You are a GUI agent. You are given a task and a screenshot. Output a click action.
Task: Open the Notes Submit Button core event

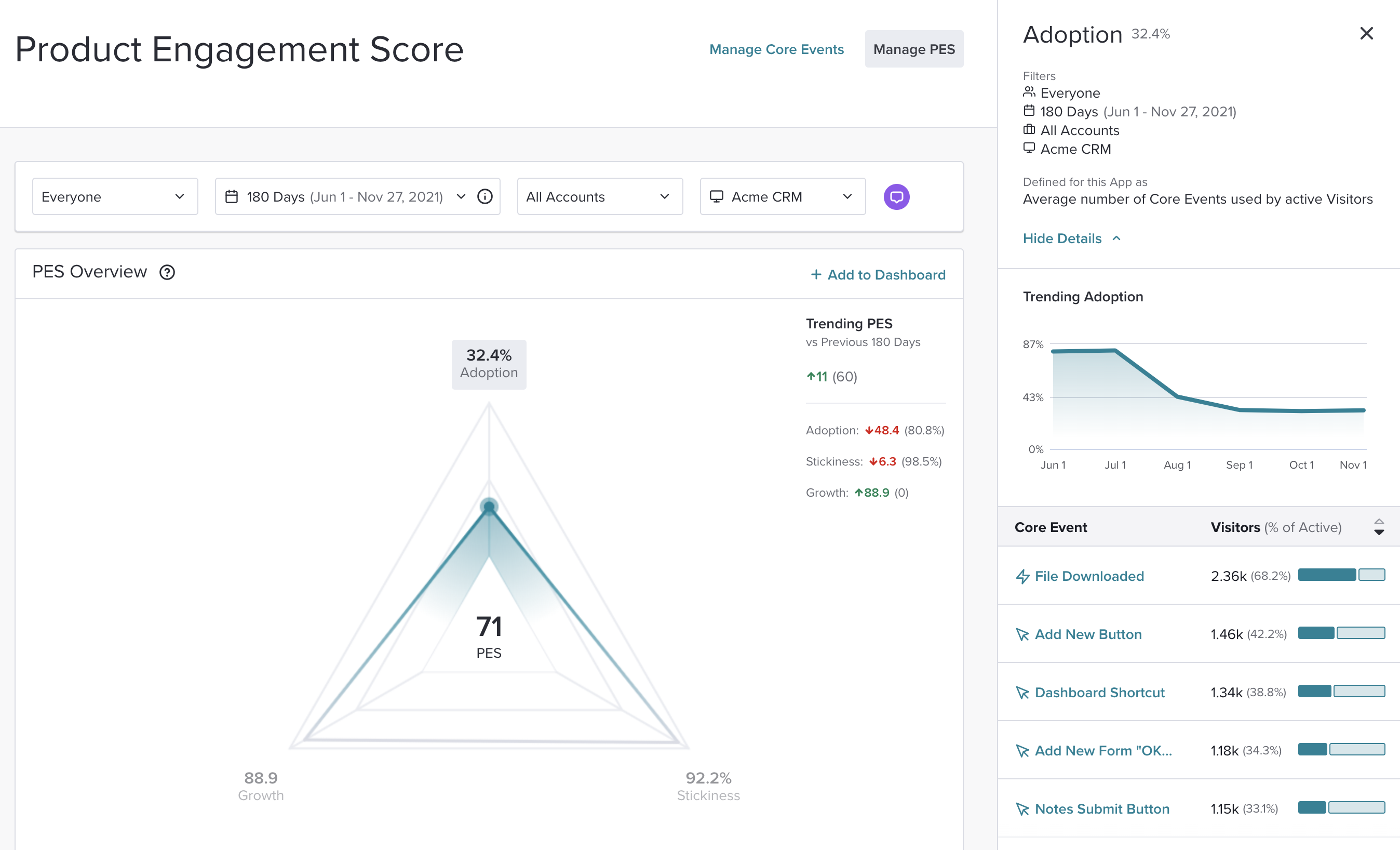[x=1102, y=808]
